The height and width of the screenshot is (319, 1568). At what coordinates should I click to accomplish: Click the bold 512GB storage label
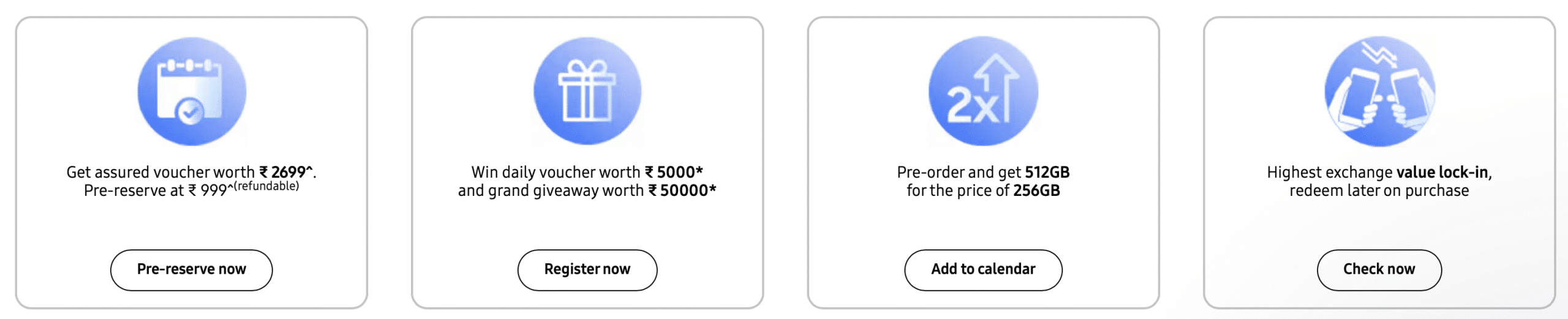[x=1047, y=173]
